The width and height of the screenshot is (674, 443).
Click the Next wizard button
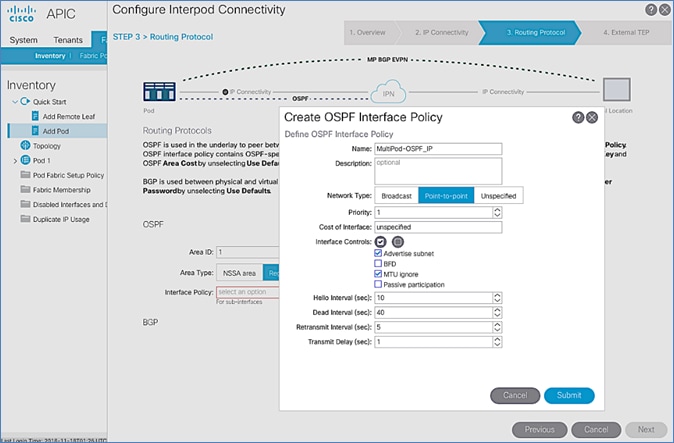(646, 429)
